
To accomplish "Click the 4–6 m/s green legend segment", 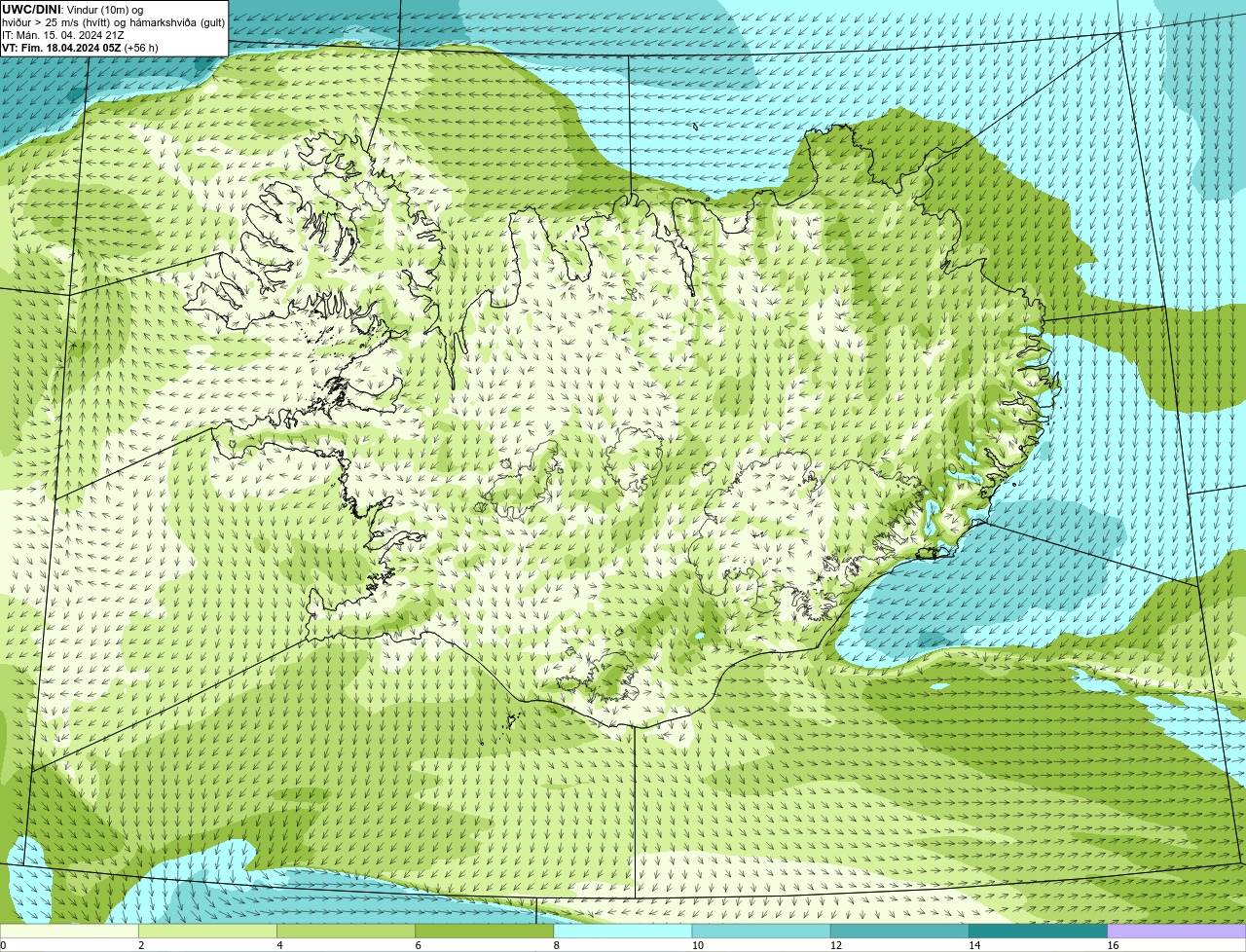I will click(346, 932).
